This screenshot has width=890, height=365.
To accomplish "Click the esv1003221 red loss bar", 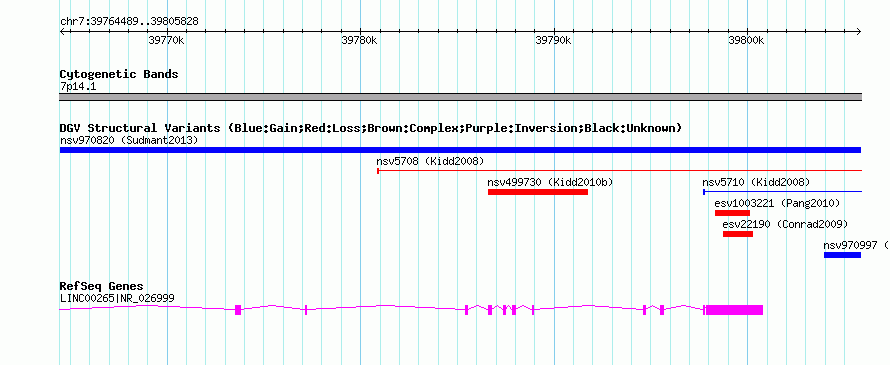I will click(732, 213).
